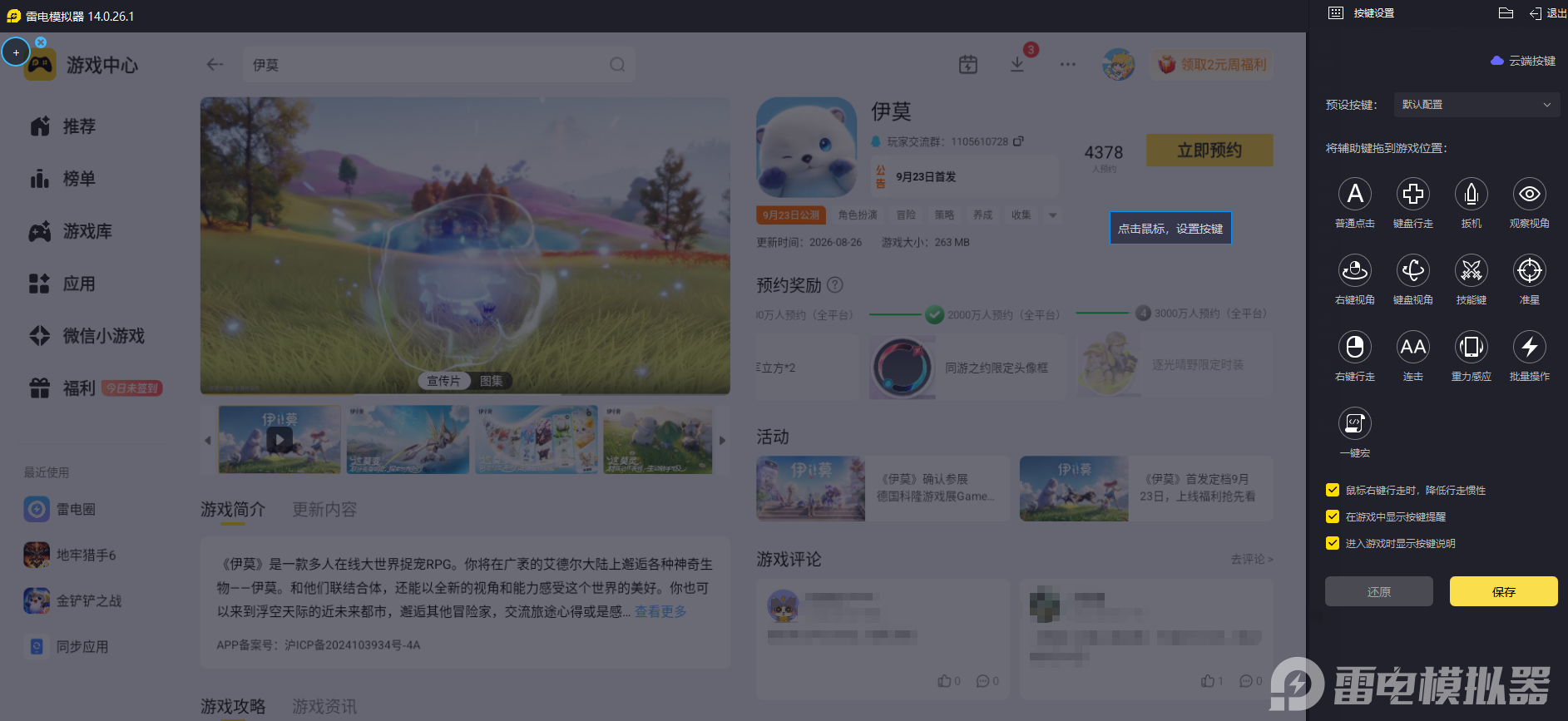
Task: Pick the 观察视角 eye icon
Action: click(1530, 194)
